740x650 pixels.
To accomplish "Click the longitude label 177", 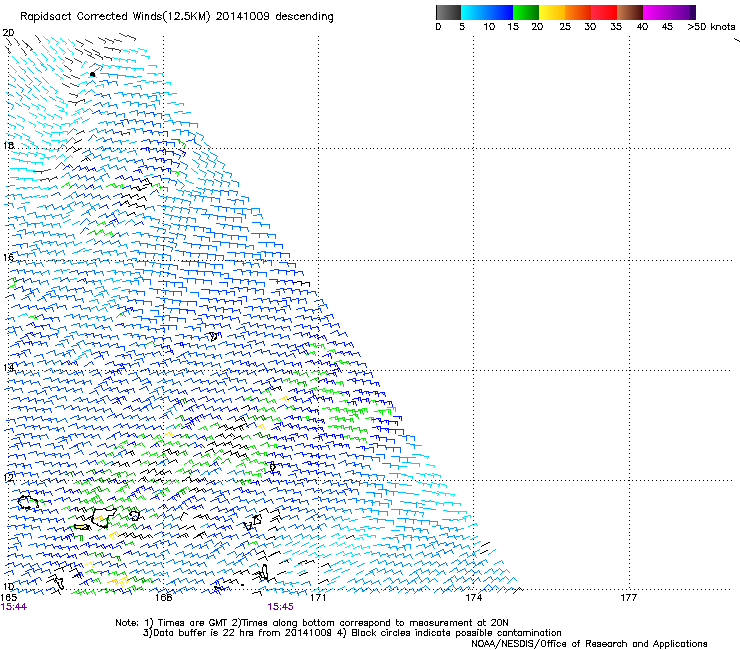I will point(629,598).
